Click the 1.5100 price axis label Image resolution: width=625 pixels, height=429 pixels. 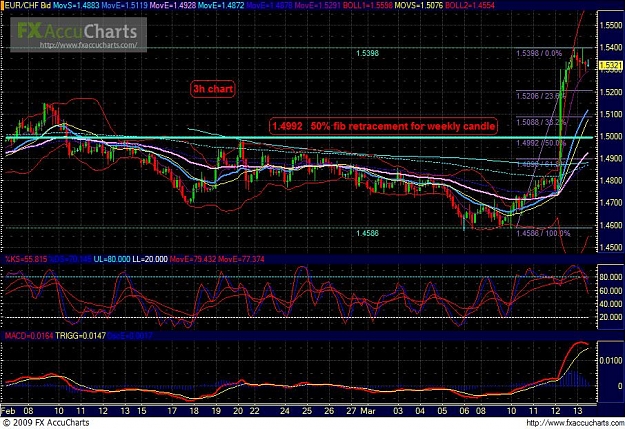click(x=611, y=114)
